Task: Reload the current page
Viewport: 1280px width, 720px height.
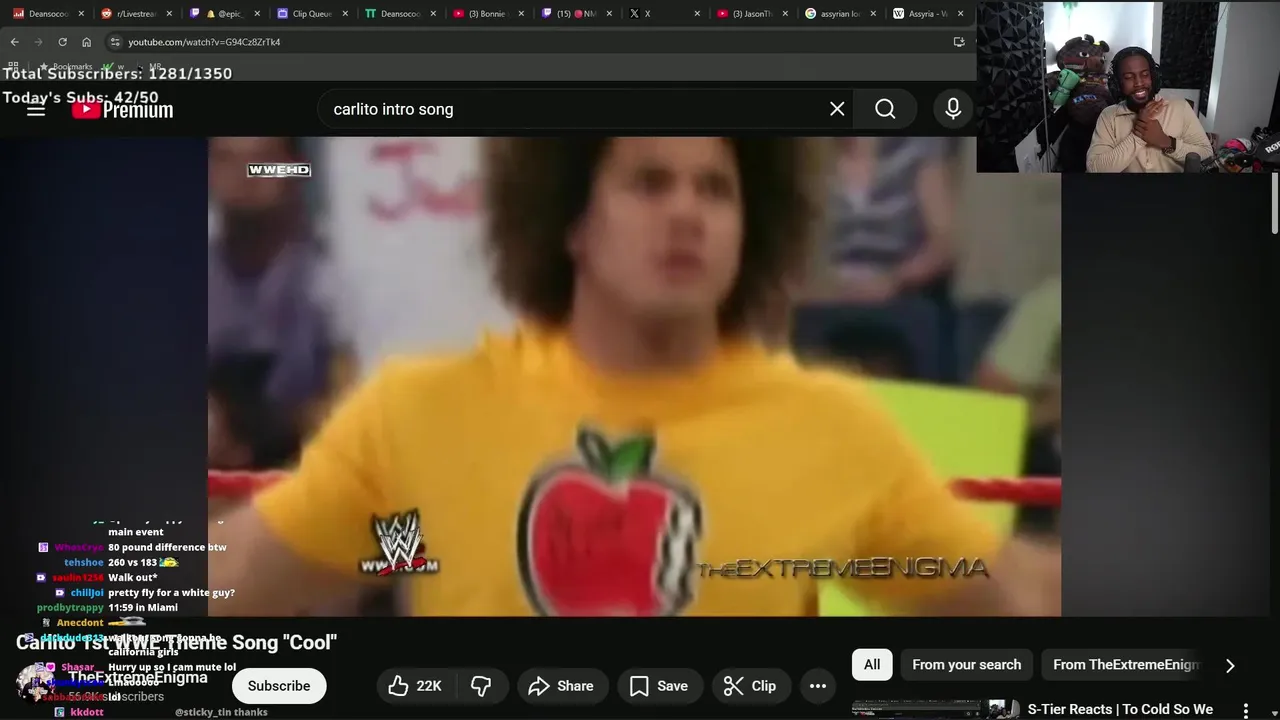Action: pos(62,42)
